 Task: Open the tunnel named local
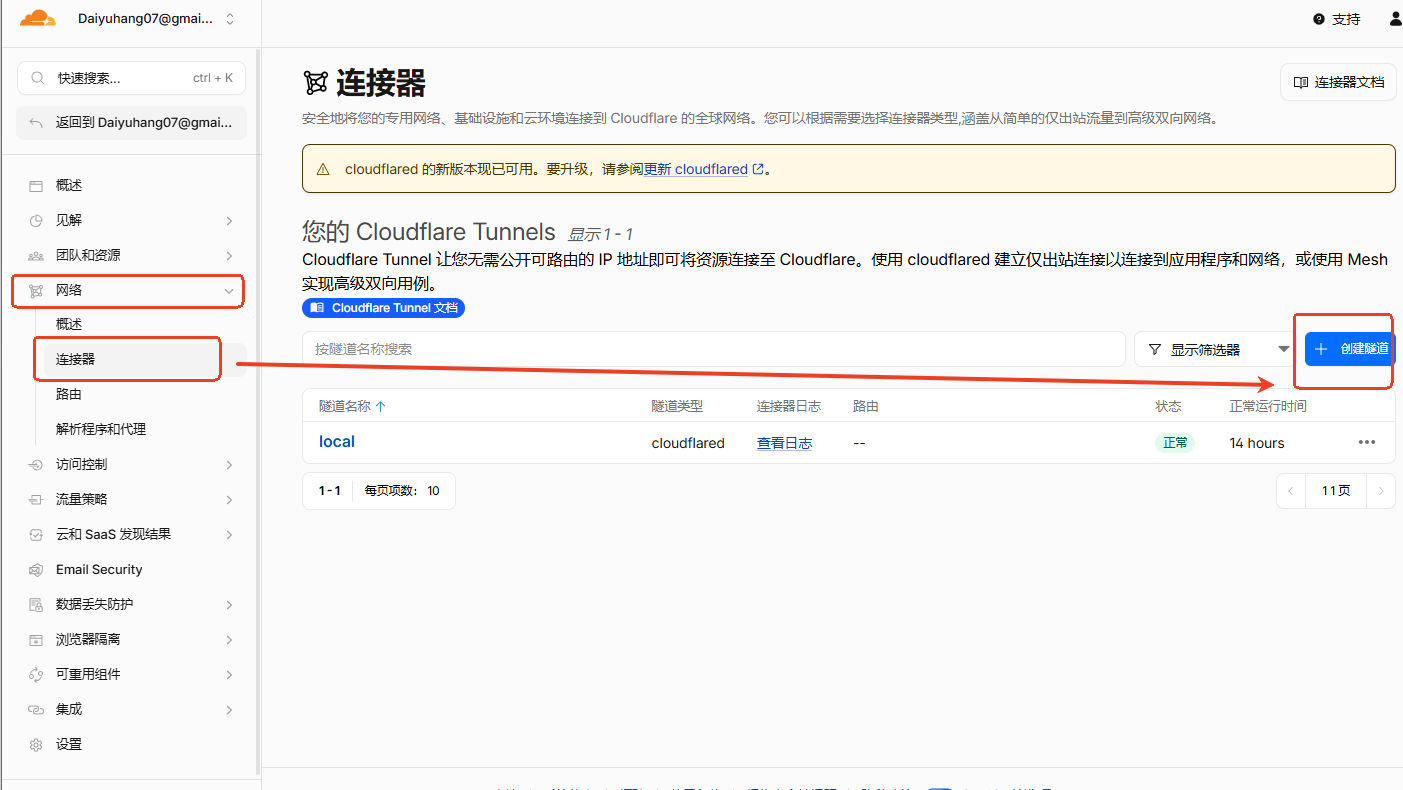337,442
